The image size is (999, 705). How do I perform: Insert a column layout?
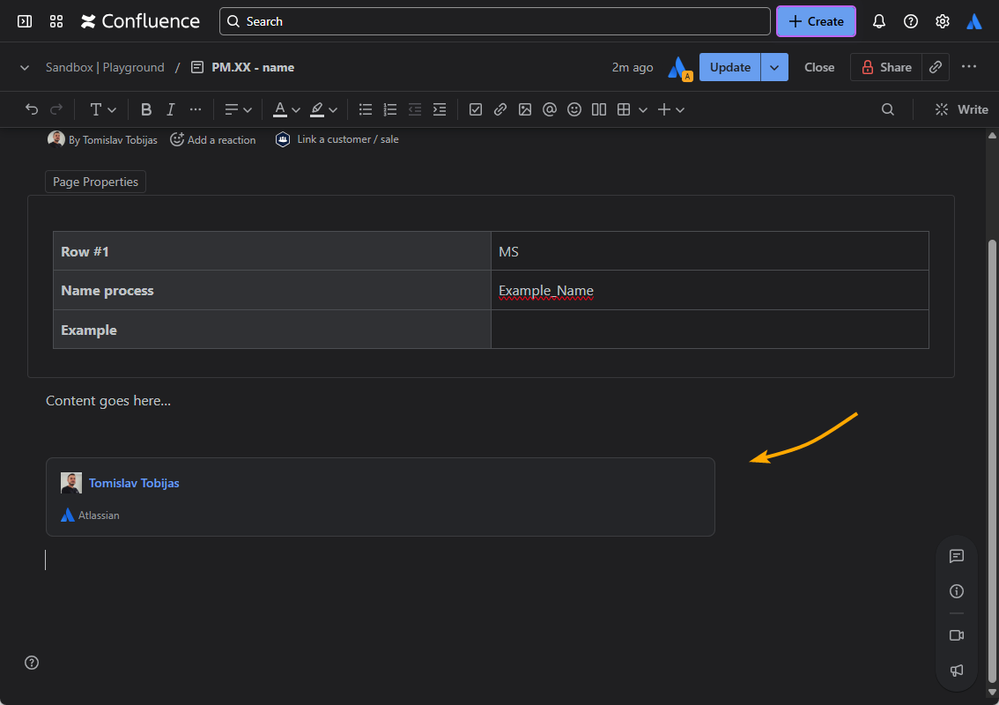599,110
